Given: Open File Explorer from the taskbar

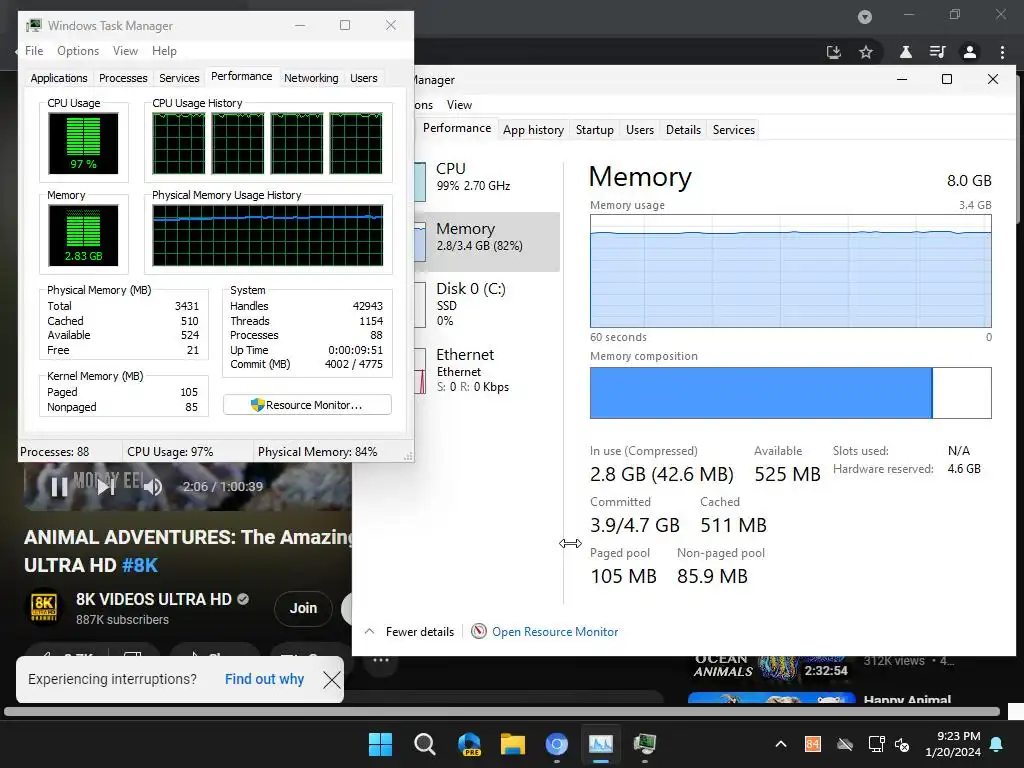Looking at the screenshot, I should pyautogui.click(x=513, y=744).
